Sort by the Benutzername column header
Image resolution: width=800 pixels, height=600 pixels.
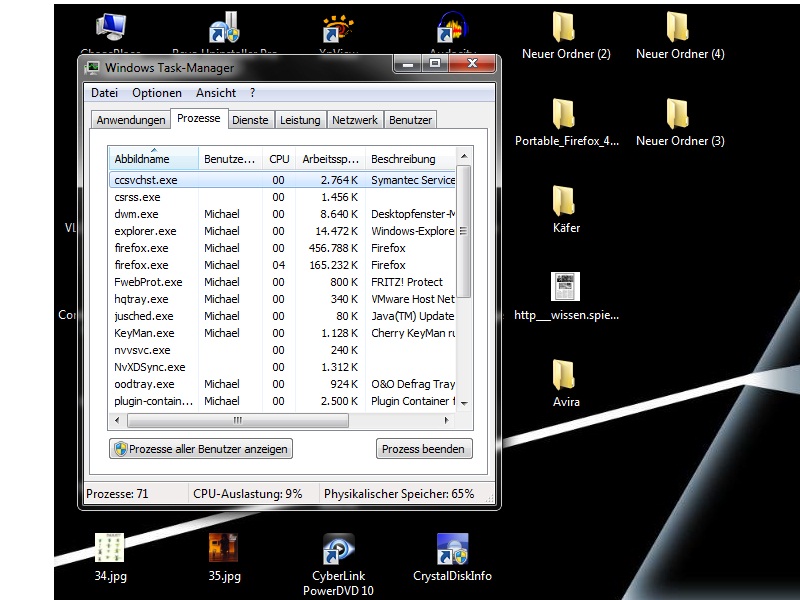pos(230,159)
